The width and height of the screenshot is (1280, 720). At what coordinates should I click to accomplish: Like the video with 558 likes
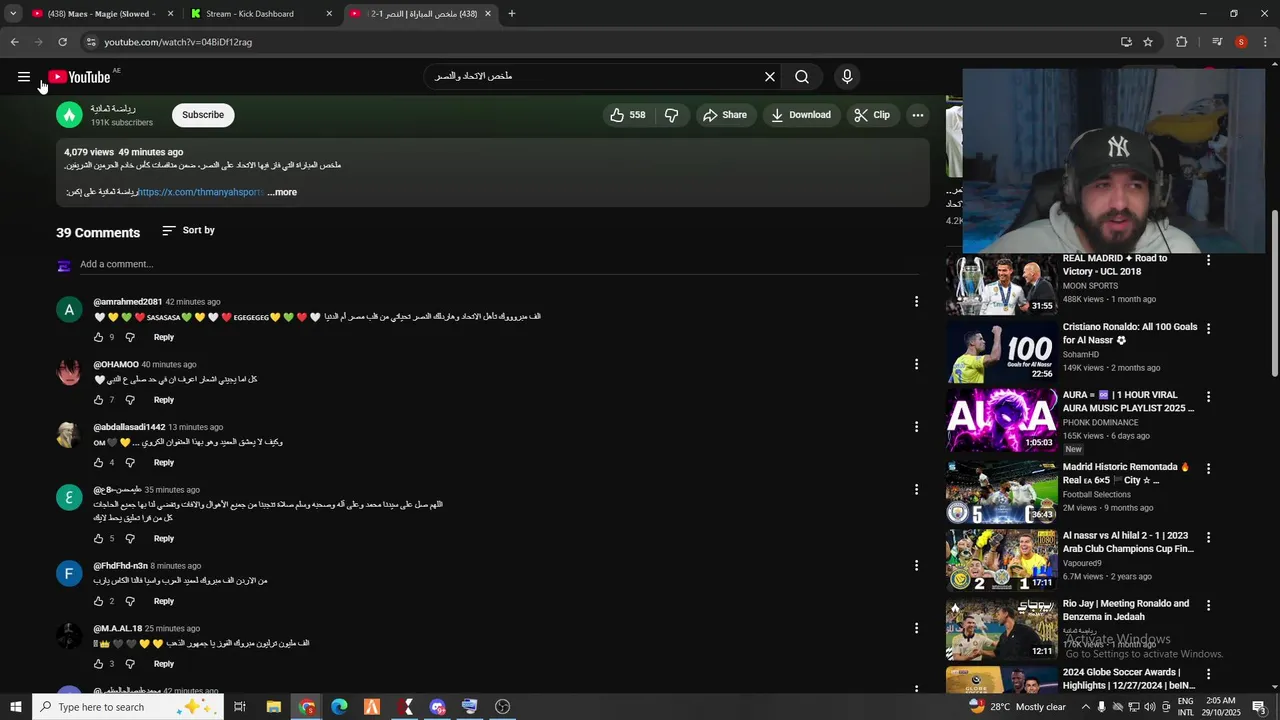628,115
